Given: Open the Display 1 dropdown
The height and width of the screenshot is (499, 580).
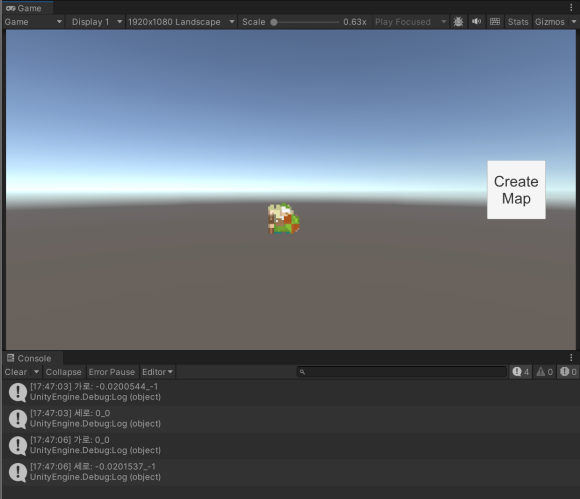Looking at the screenshot, I should [x=96, y=22].
